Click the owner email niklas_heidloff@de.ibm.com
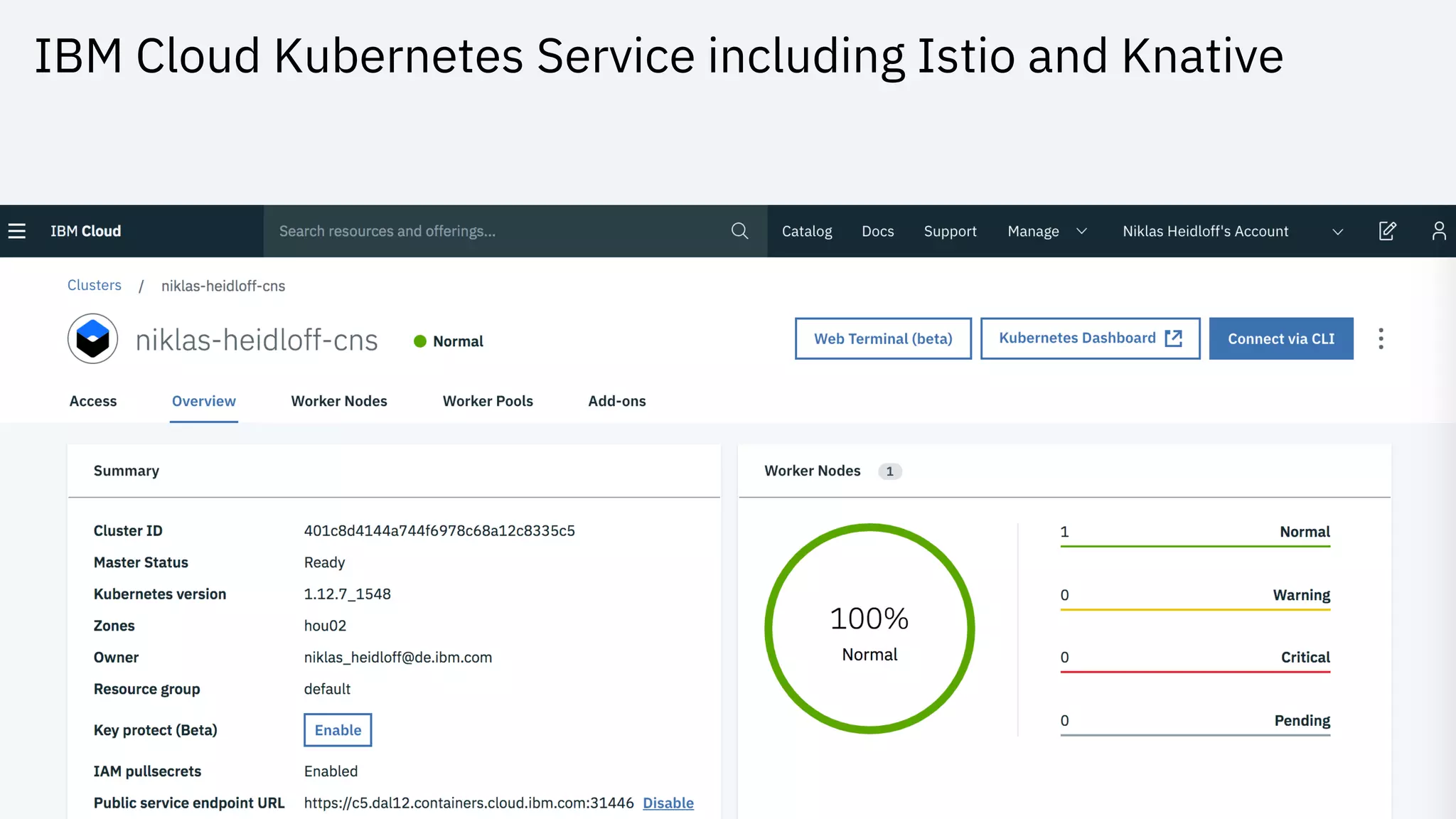Image resolution: width=1456 pixels, height=819 pixels. tap(398, 658)
